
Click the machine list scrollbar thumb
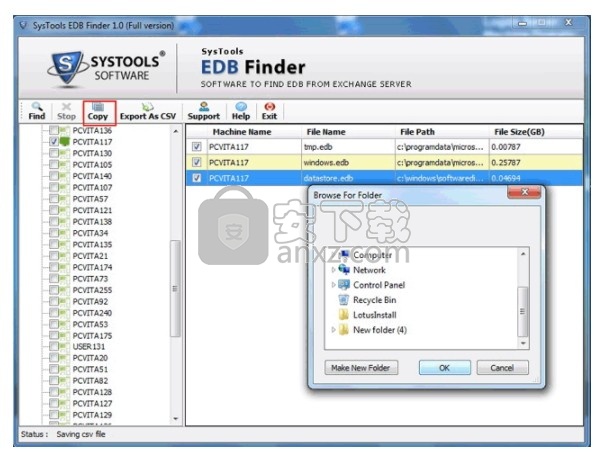(175, 289)
